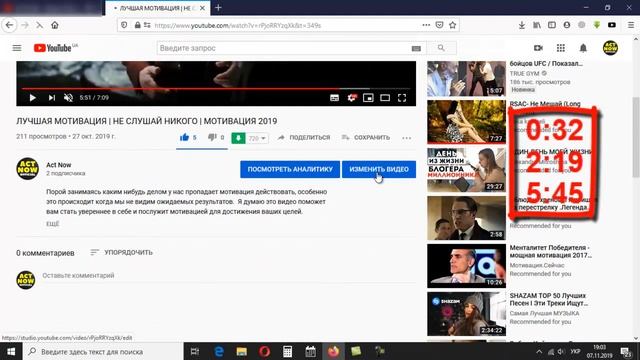Viewport: 640px width, 360px height.
Task: Click ПОСМОТРЕТЬ АНАЛИТИКУ button
Action: [290, 169]
